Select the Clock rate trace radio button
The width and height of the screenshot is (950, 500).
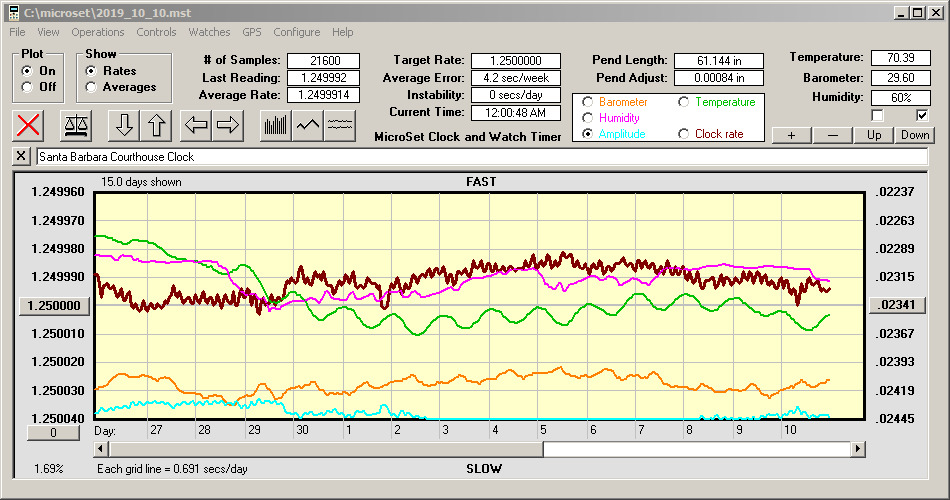683,134
